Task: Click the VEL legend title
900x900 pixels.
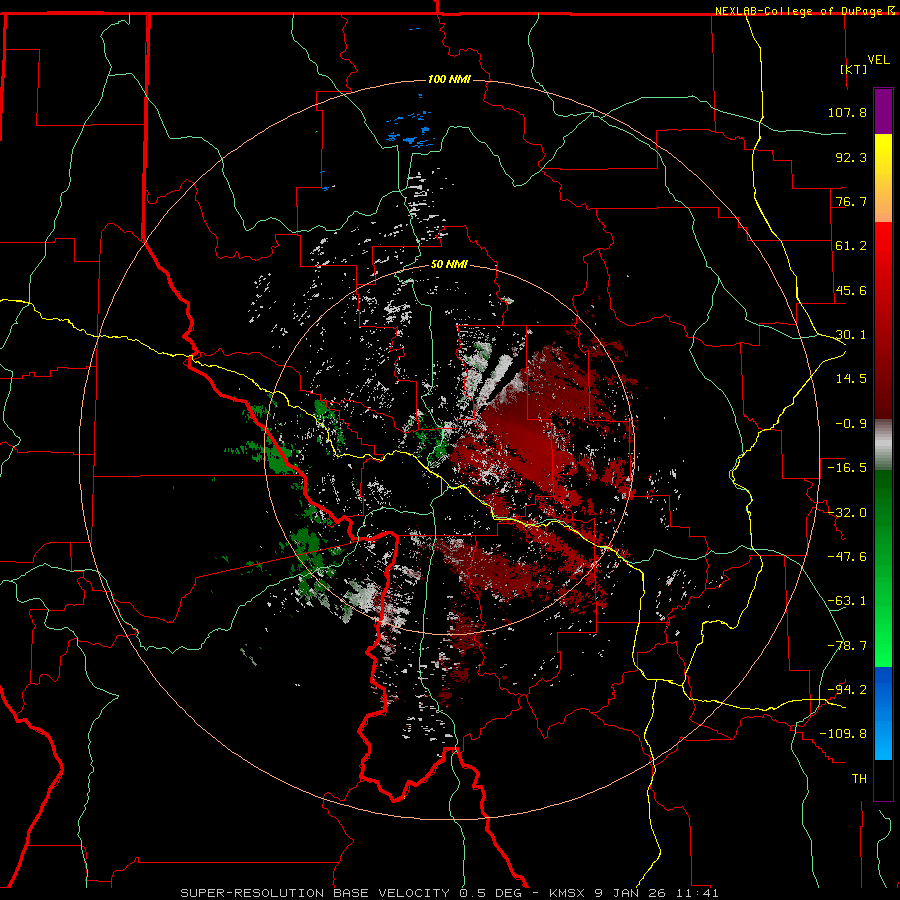Action: click(878, 60)
